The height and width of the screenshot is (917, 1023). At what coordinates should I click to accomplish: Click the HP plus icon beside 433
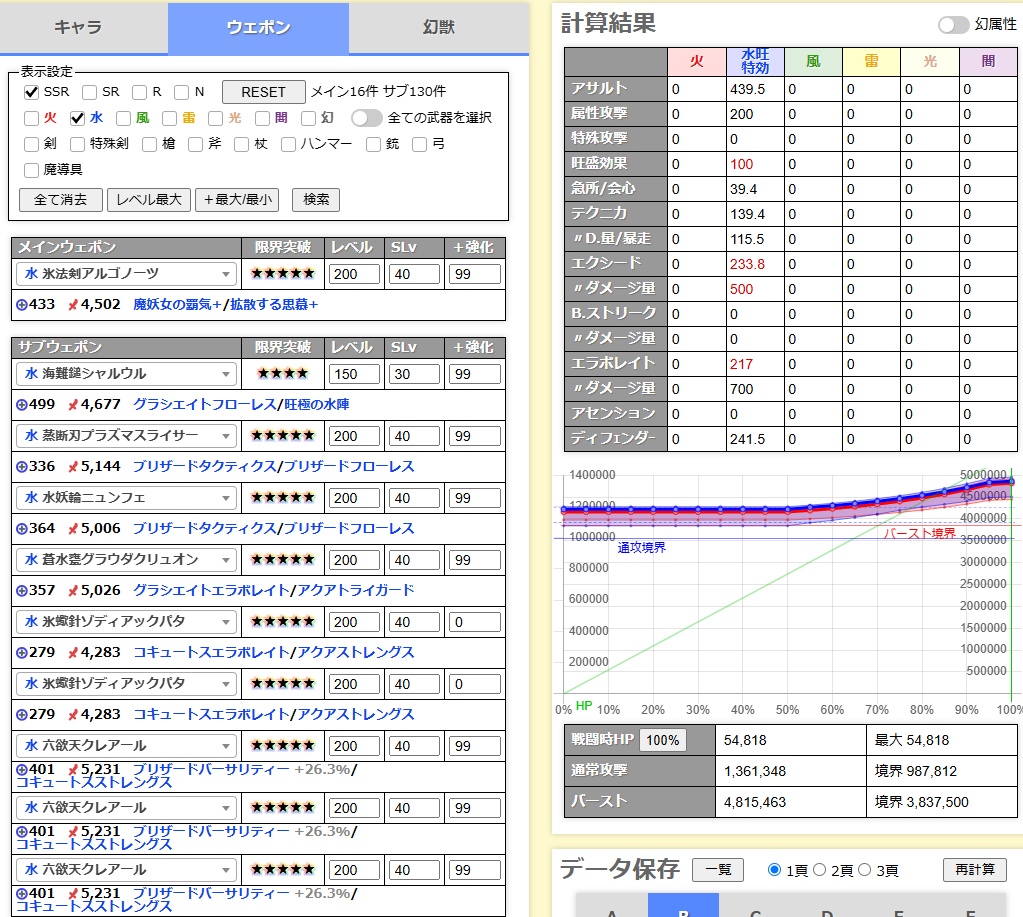coord(22,304)
